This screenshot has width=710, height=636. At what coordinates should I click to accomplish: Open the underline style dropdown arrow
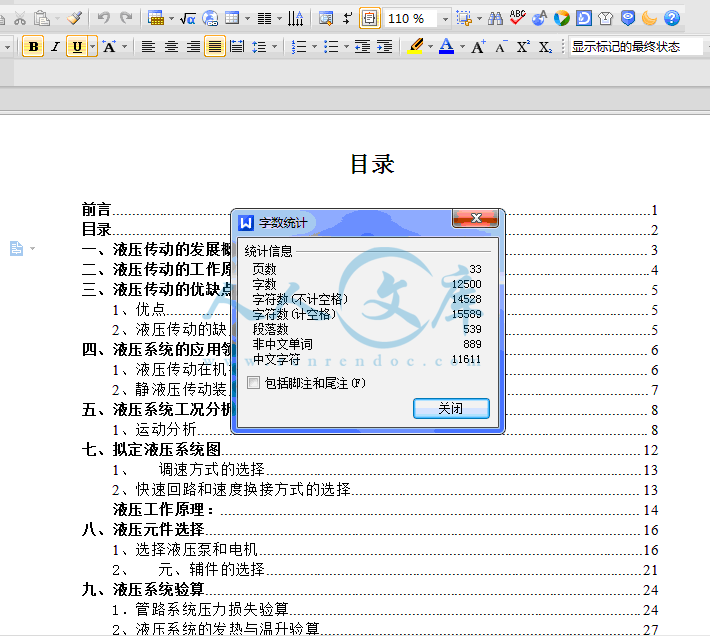pos(93,47)
